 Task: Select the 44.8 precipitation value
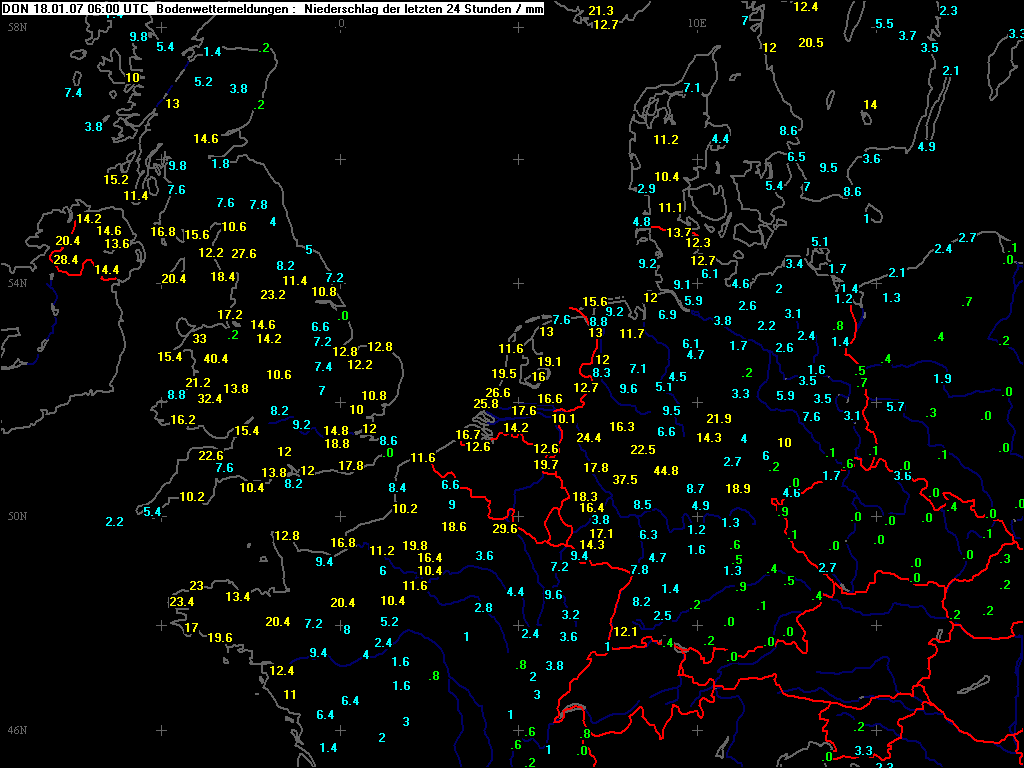click(665, 470)
